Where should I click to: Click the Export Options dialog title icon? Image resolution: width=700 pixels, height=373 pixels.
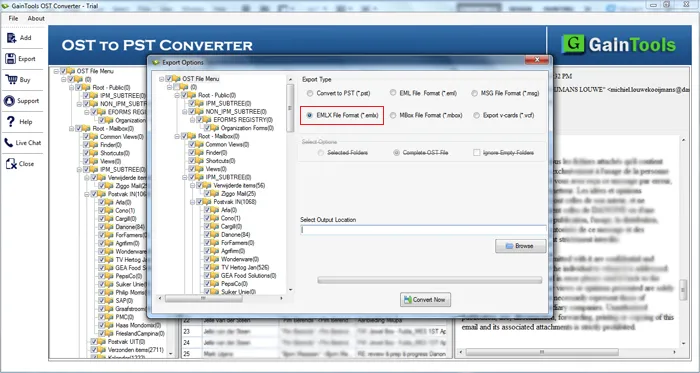tap(156, 62)
